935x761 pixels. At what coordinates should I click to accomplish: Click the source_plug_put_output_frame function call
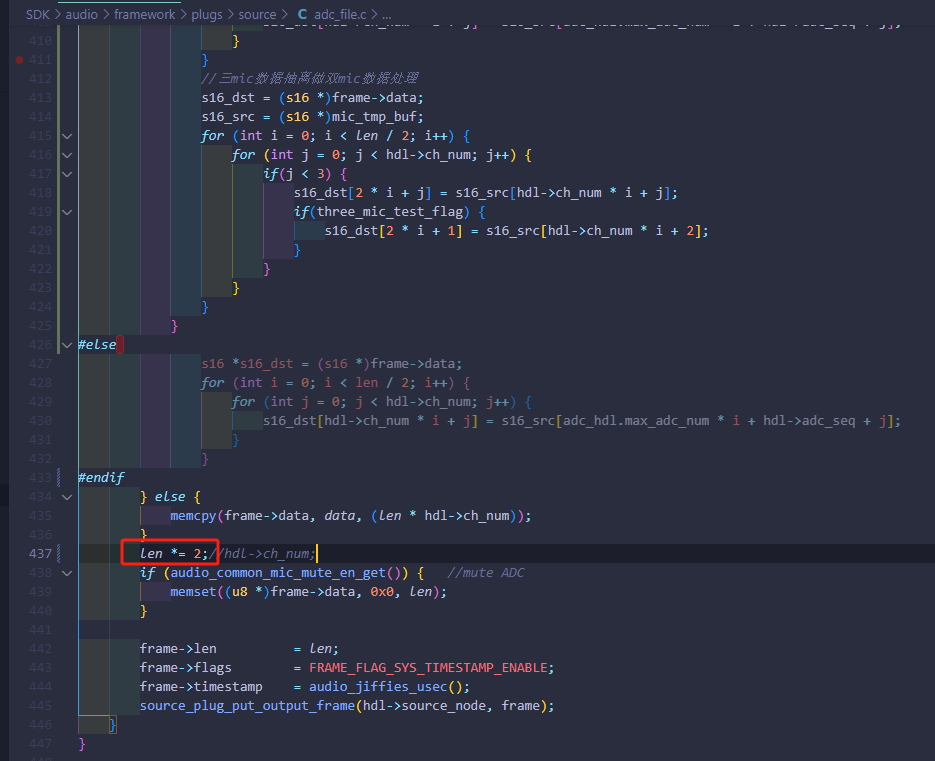pyautogui.click(x=247, y=706)
